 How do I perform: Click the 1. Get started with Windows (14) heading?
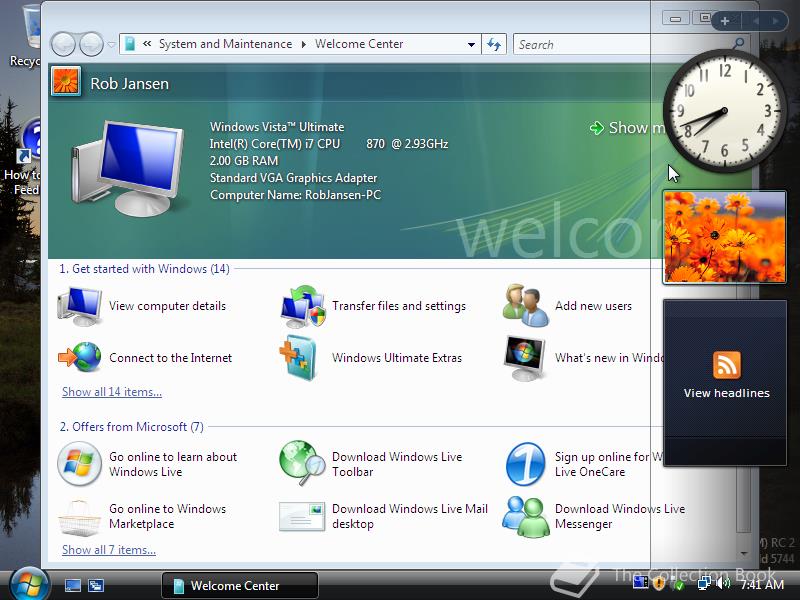(144, 269)
